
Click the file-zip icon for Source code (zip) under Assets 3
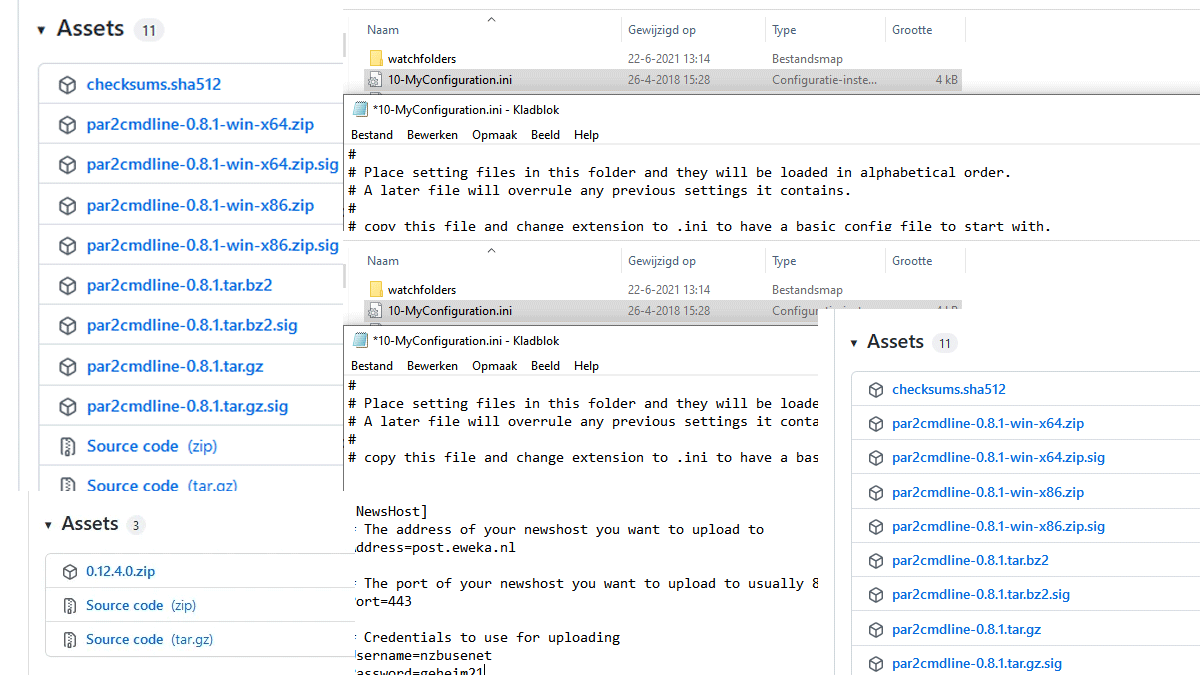click(70, 605)
